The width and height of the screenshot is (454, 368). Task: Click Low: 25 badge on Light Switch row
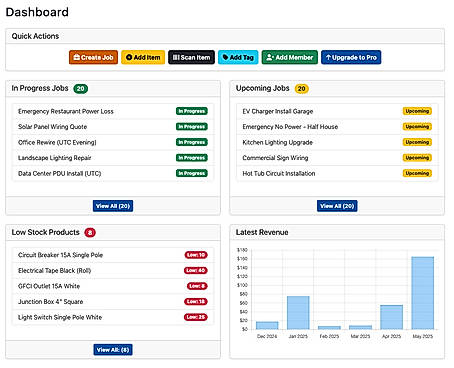click(x=196, y=317)
